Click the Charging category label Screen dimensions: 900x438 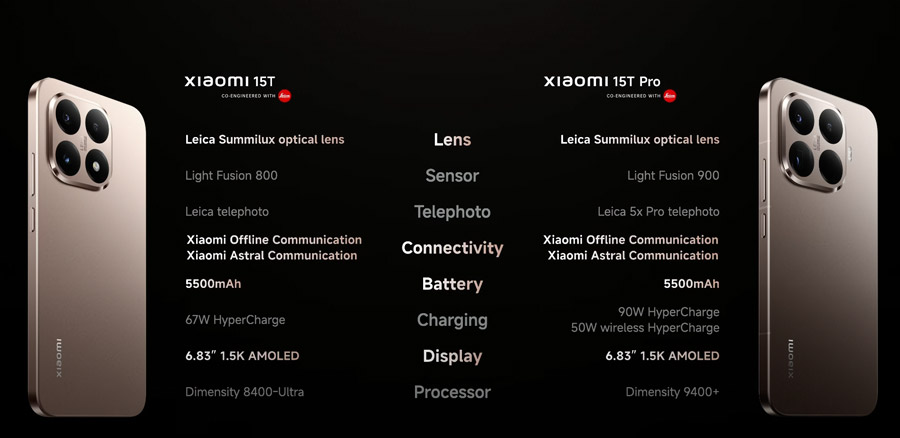pos(452,320)
